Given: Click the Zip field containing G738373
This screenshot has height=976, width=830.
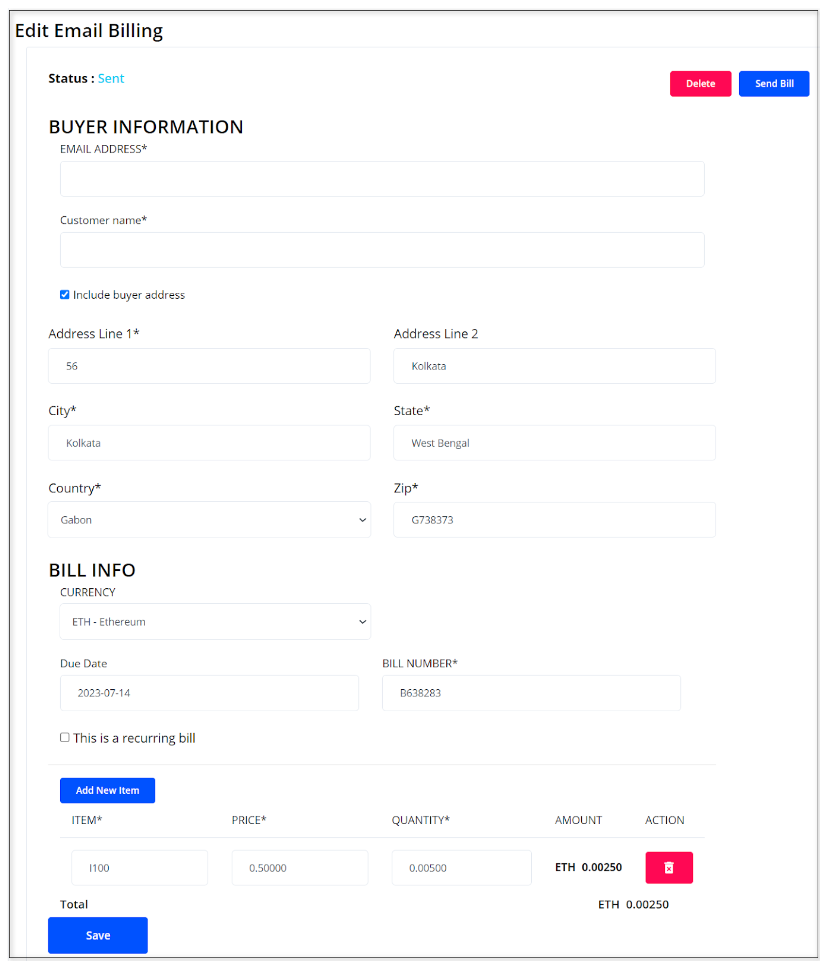Looking at the screenshot, I should pos(554,519).
